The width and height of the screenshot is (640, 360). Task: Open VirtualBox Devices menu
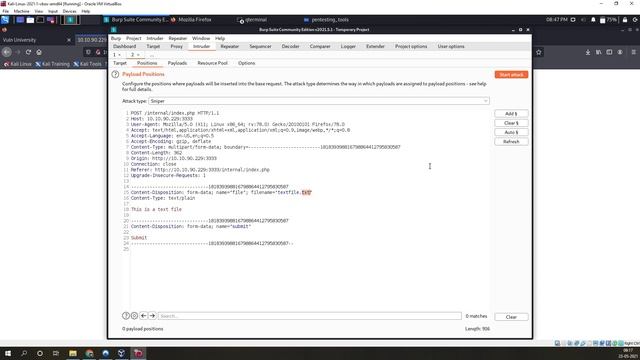click(69, 11)
